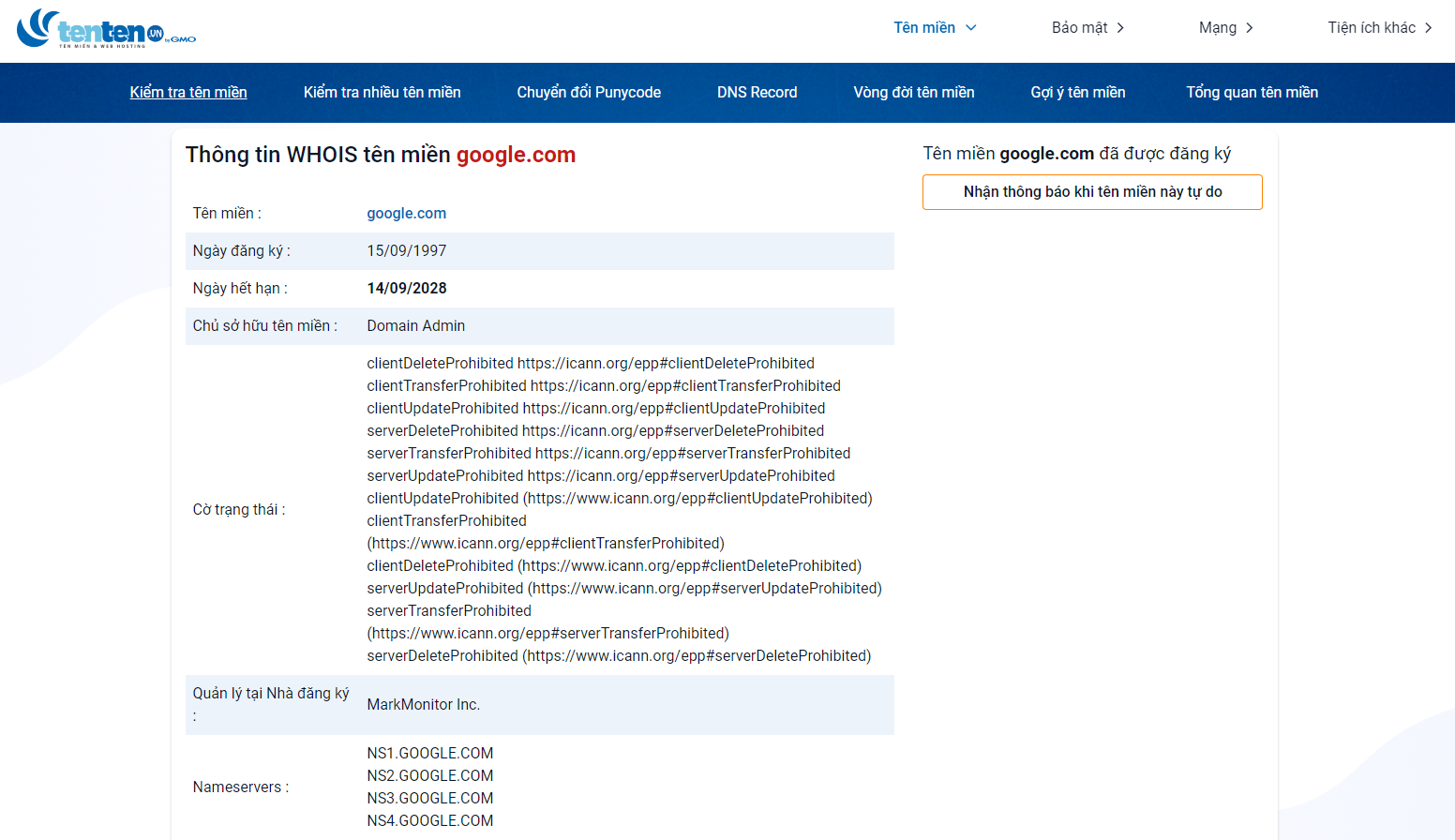Click Nhận thông báo khi tên miền này tự do
The width and height of the screenshot is (1455, 840).
point(1092,191)
